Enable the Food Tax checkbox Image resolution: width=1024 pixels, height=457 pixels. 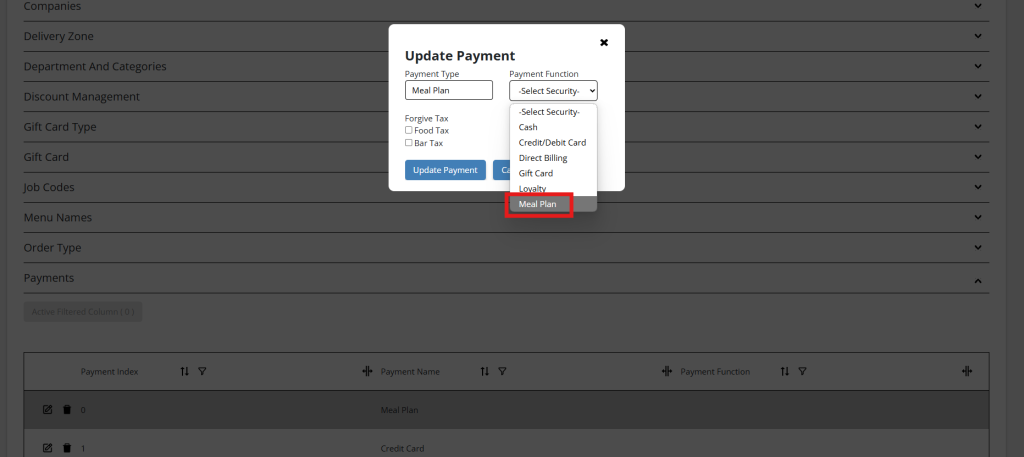click(x=409, y=130)
